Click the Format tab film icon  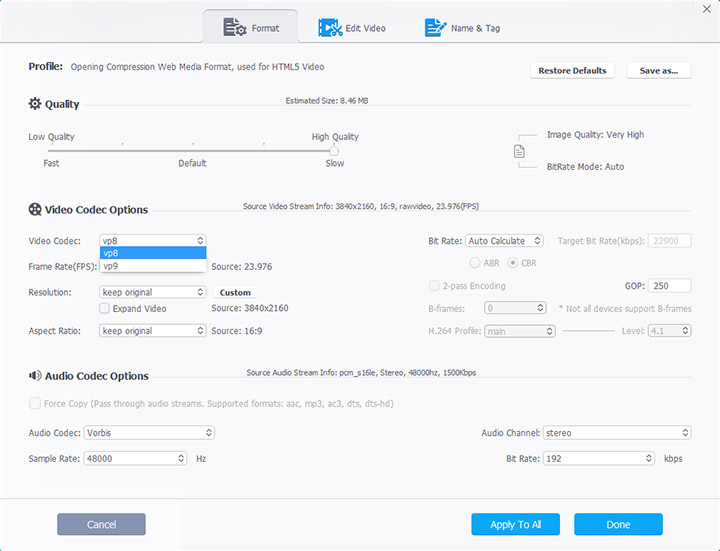coord(235,28)
